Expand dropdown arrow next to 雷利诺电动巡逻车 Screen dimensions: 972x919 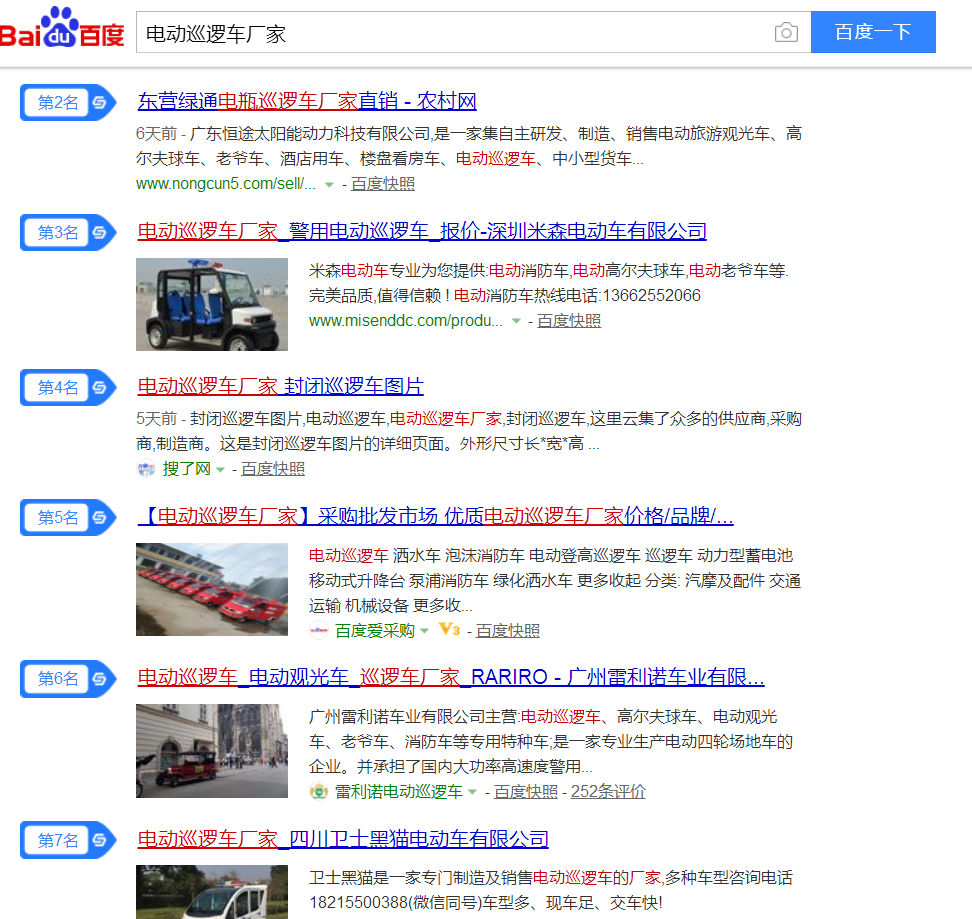click(x=472, y=792)
